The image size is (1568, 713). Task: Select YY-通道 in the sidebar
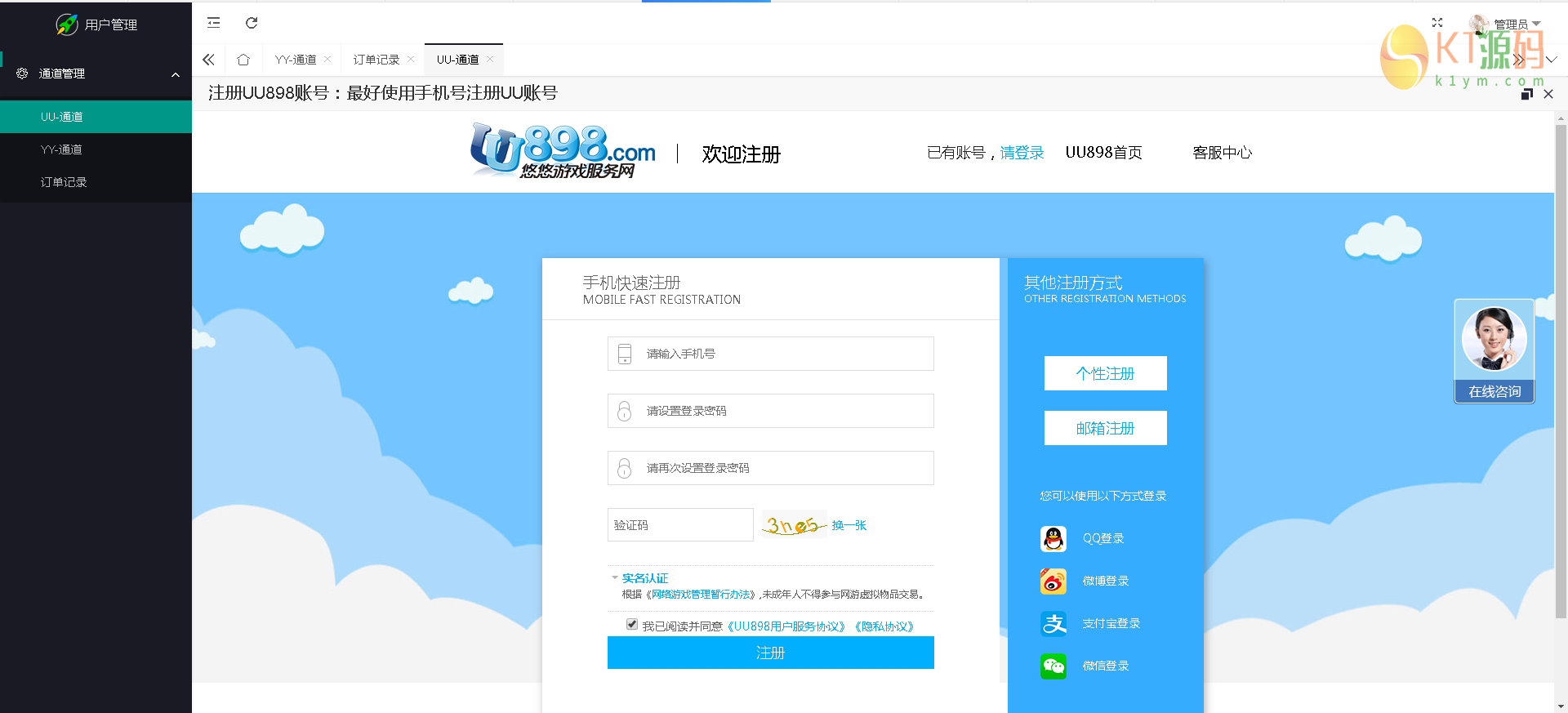(x=96, y=149)
